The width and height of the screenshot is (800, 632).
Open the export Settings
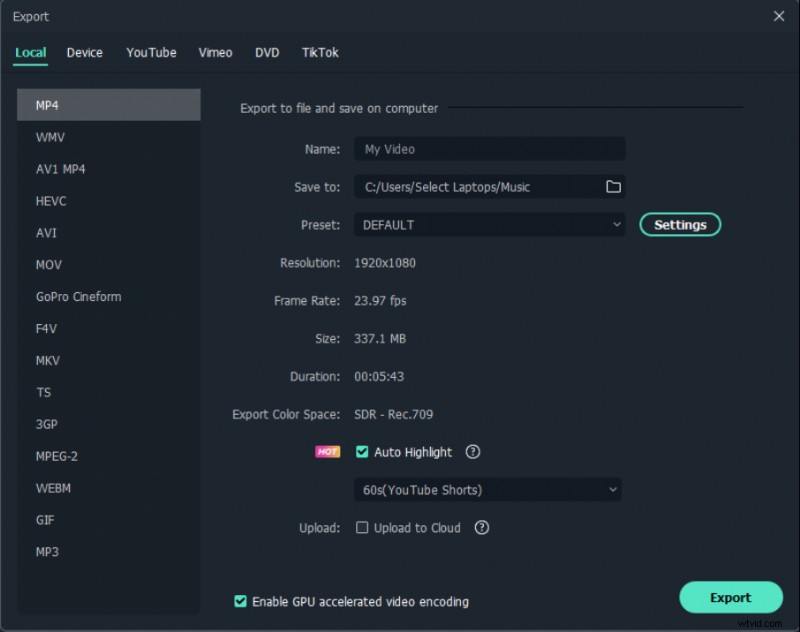coord(680,224)
